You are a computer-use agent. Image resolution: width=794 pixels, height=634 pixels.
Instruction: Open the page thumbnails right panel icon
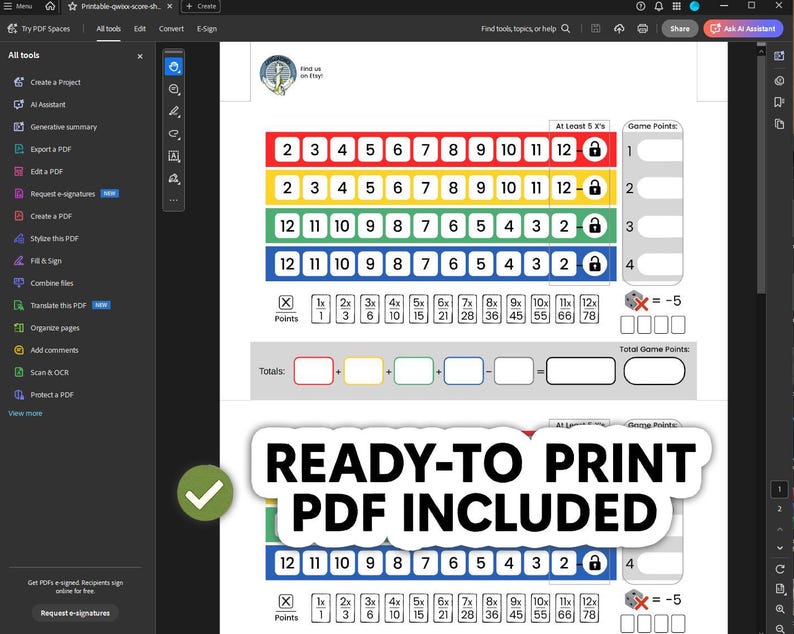tap(779, 124)
